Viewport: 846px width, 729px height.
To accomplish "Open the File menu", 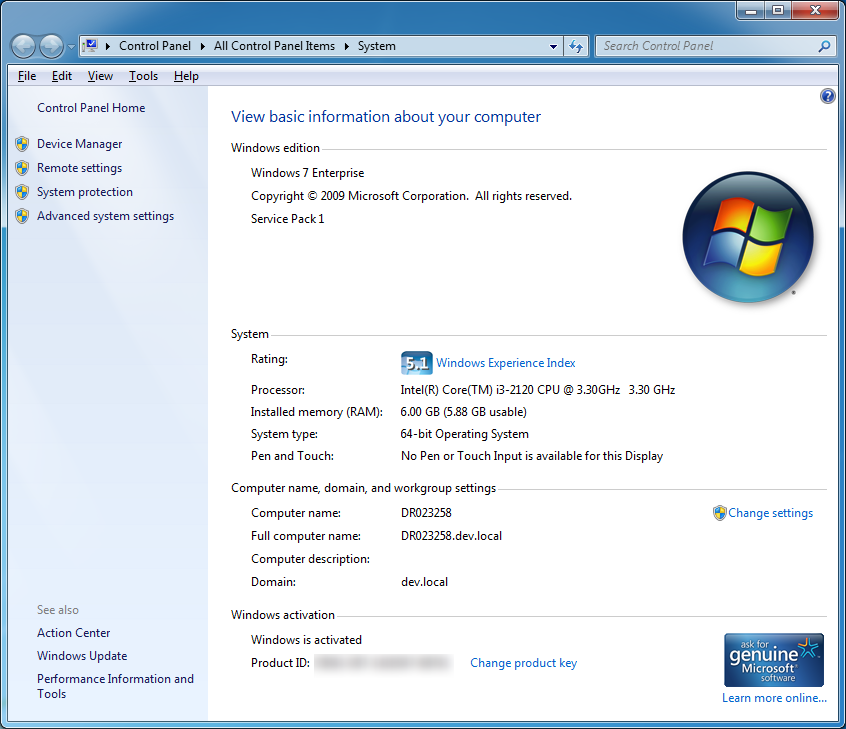I will tap(27, 76).
